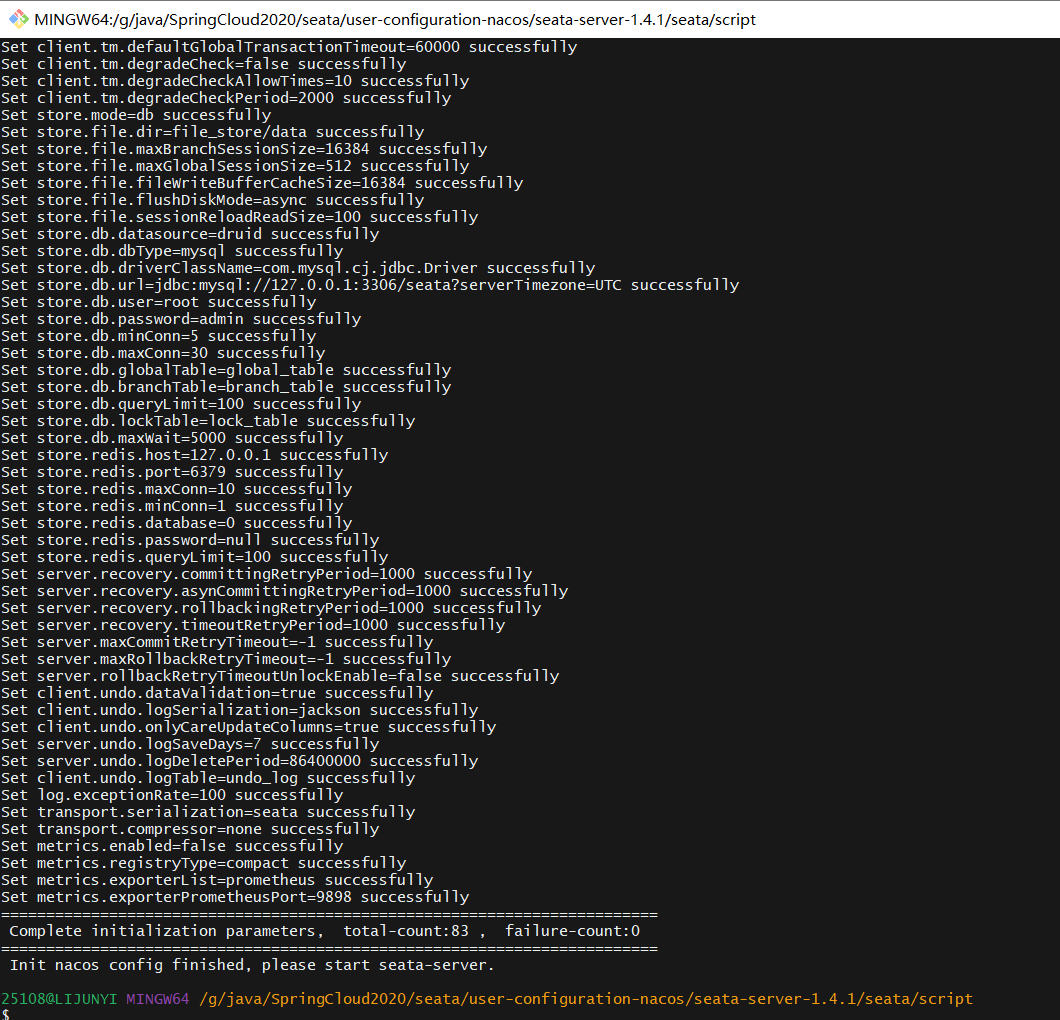The height and width of the screenshot is (1020, 1060).
Task: Click 'Complete initialization parameters' summary line
Action: click(x=166, y=931)
